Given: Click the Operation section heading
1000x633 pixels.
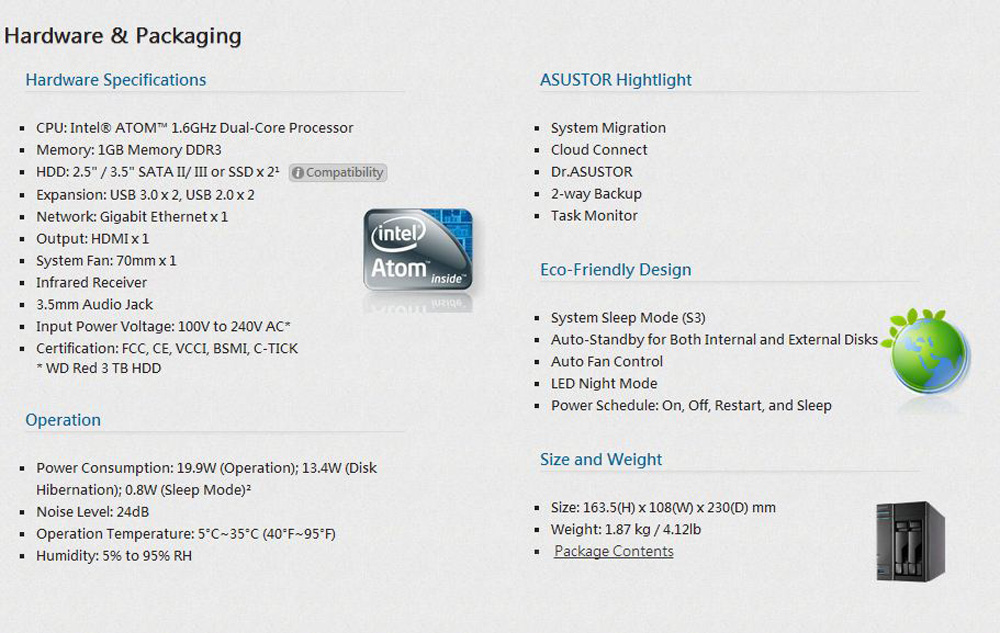Looking at the screenshot, I should click(63, 420).
